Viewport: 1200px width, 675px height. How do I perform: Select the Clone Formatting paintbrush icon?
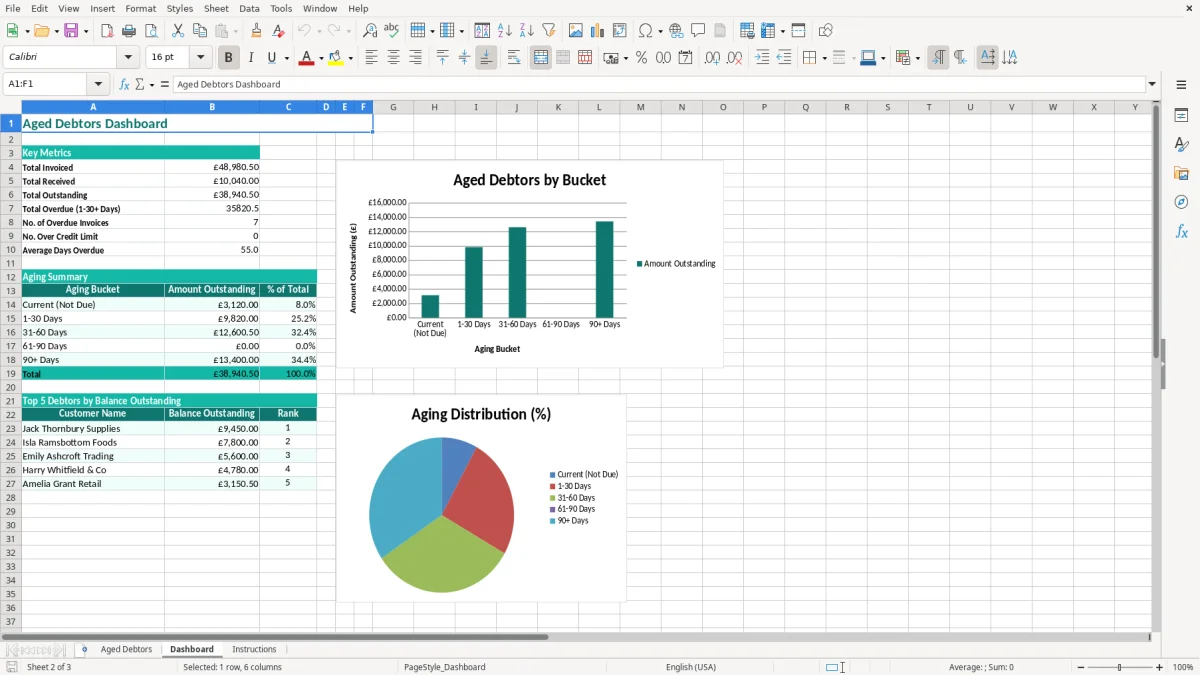click(257, 31)
